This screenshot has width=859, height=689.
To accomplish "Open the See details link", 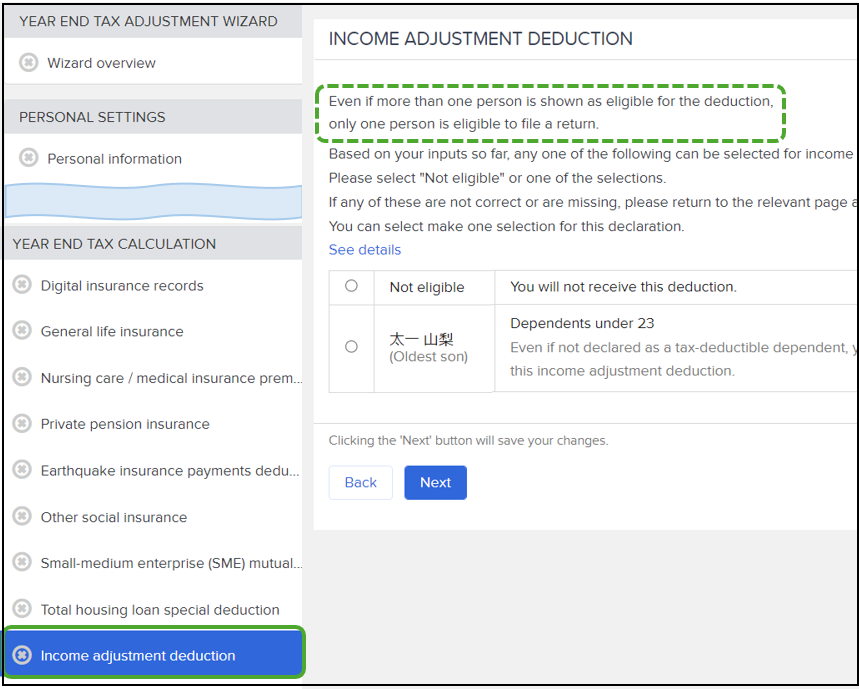I will [365, 250].
